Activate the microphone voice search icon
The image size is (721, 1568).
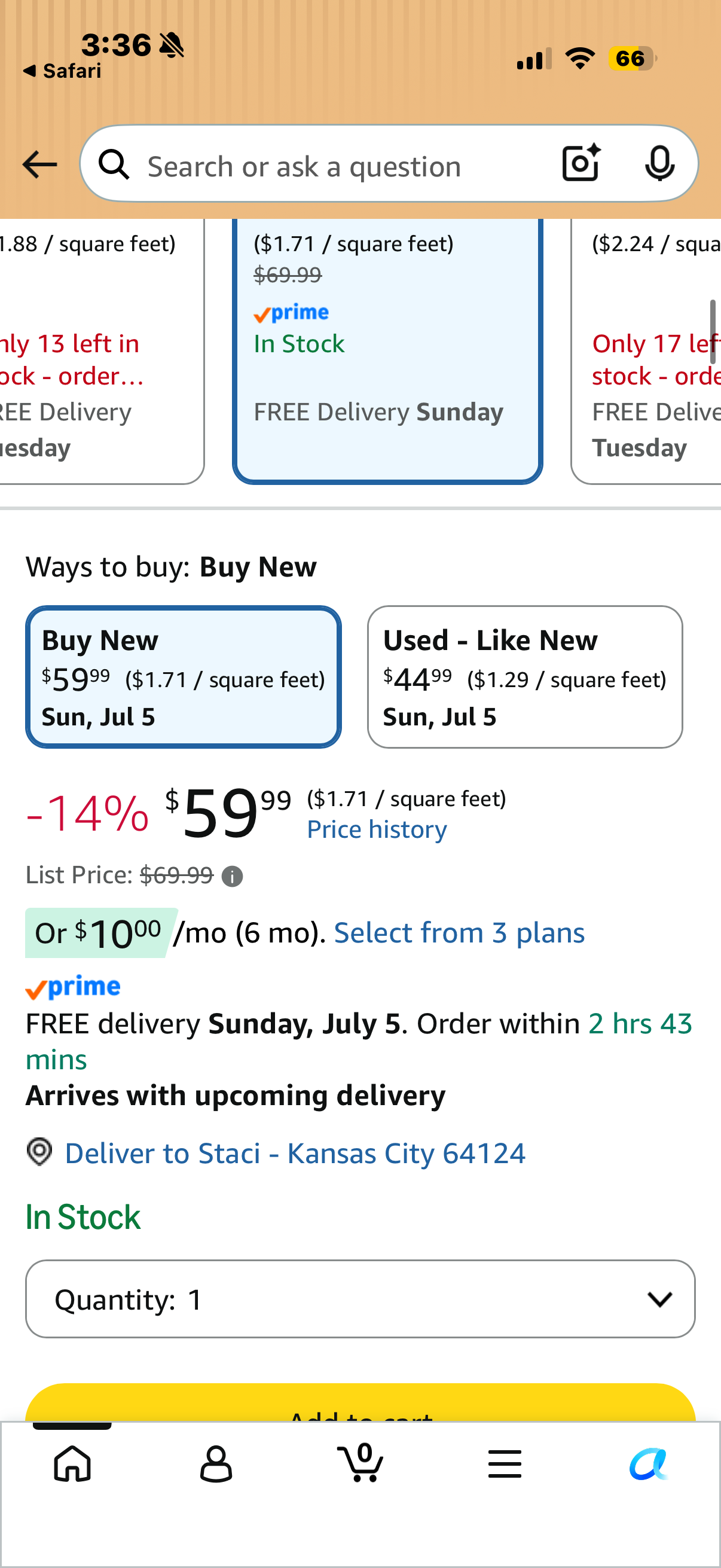pyautogui.click(x=659, y=163)
